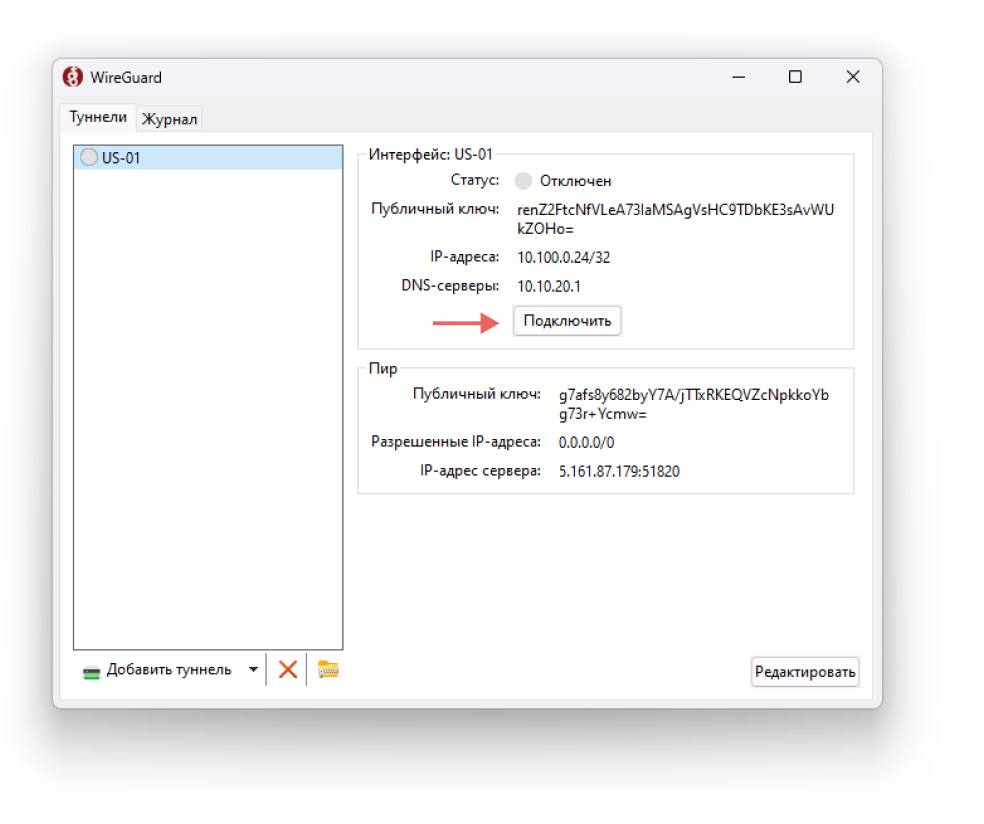Screen dimensions: 984x824
Task: Close the WireGuard window
Action: click(x=852, y=77)
